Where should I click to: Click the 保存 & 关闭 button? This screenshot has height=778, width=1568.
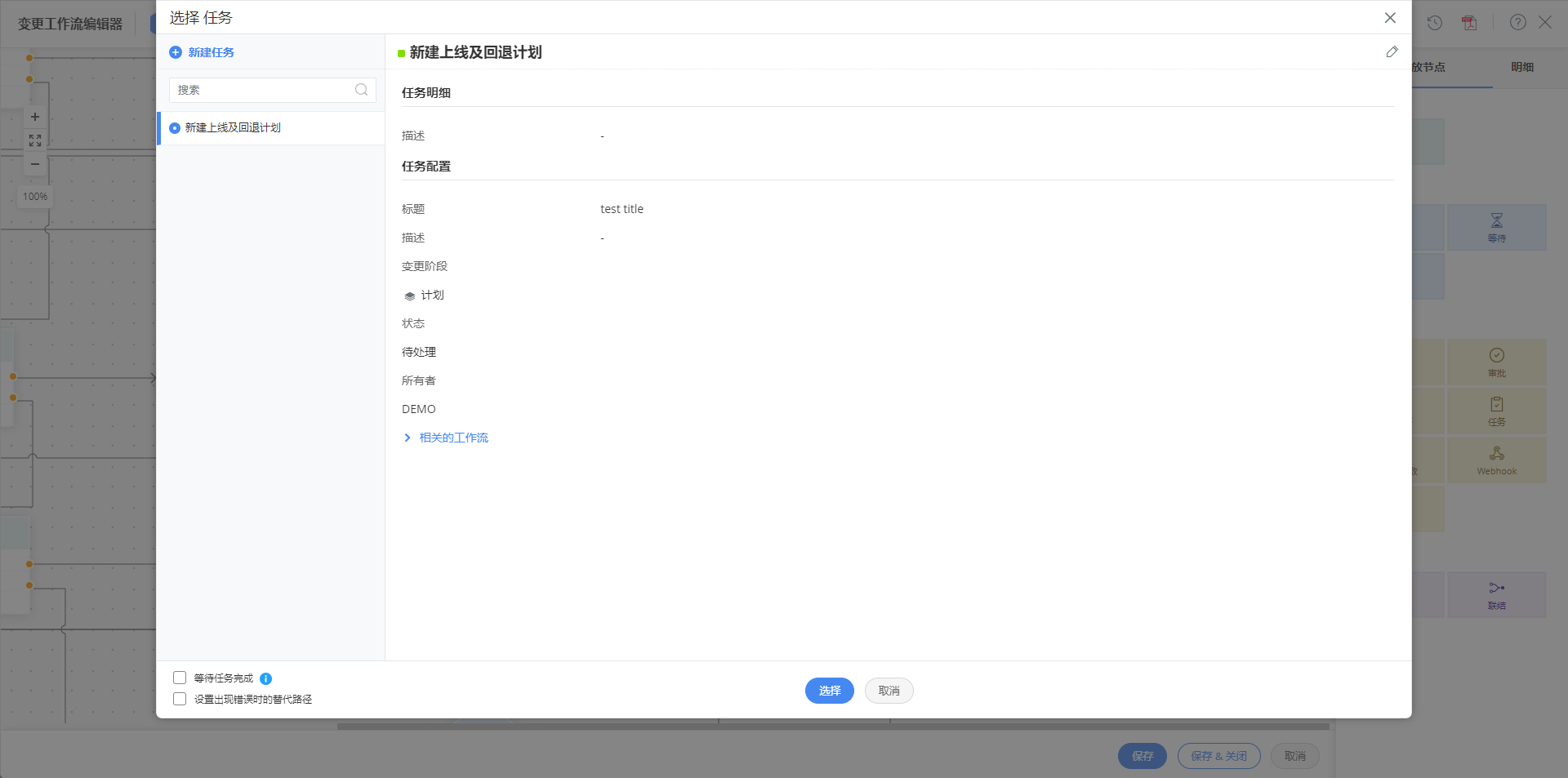[x=1219, y=756]
